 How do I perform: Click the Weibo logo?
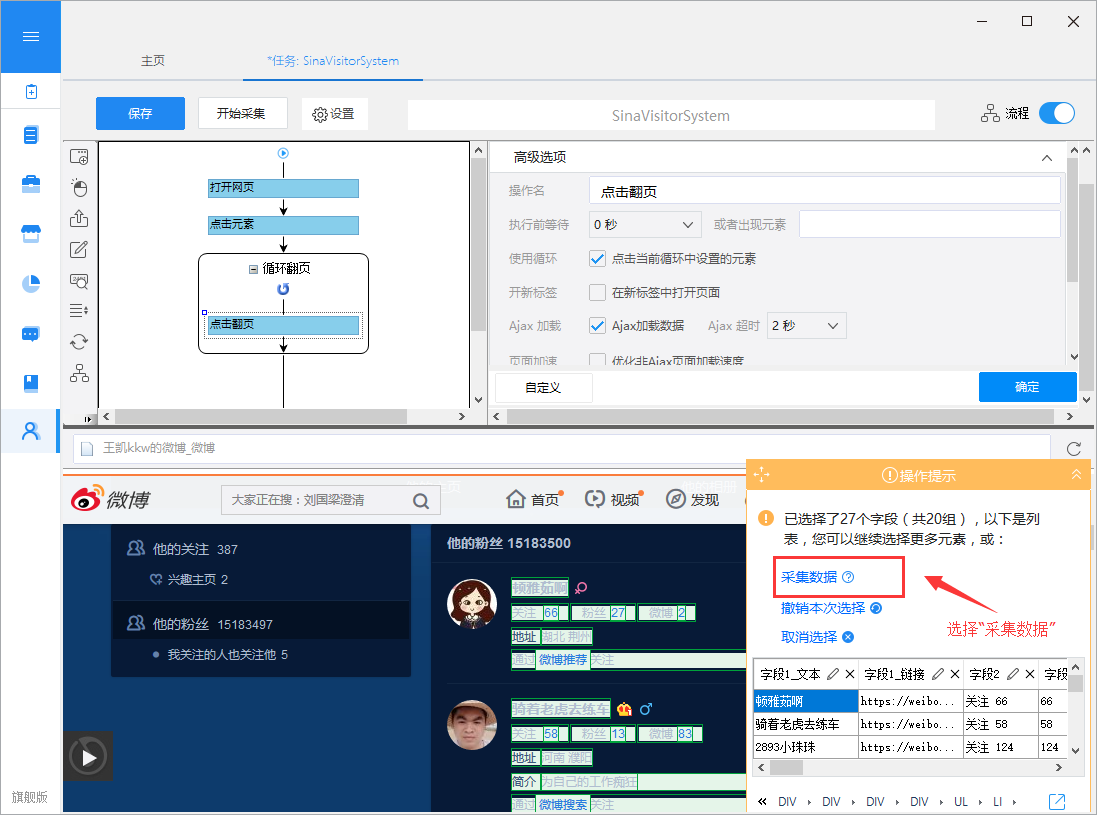(x=111, y=499)
